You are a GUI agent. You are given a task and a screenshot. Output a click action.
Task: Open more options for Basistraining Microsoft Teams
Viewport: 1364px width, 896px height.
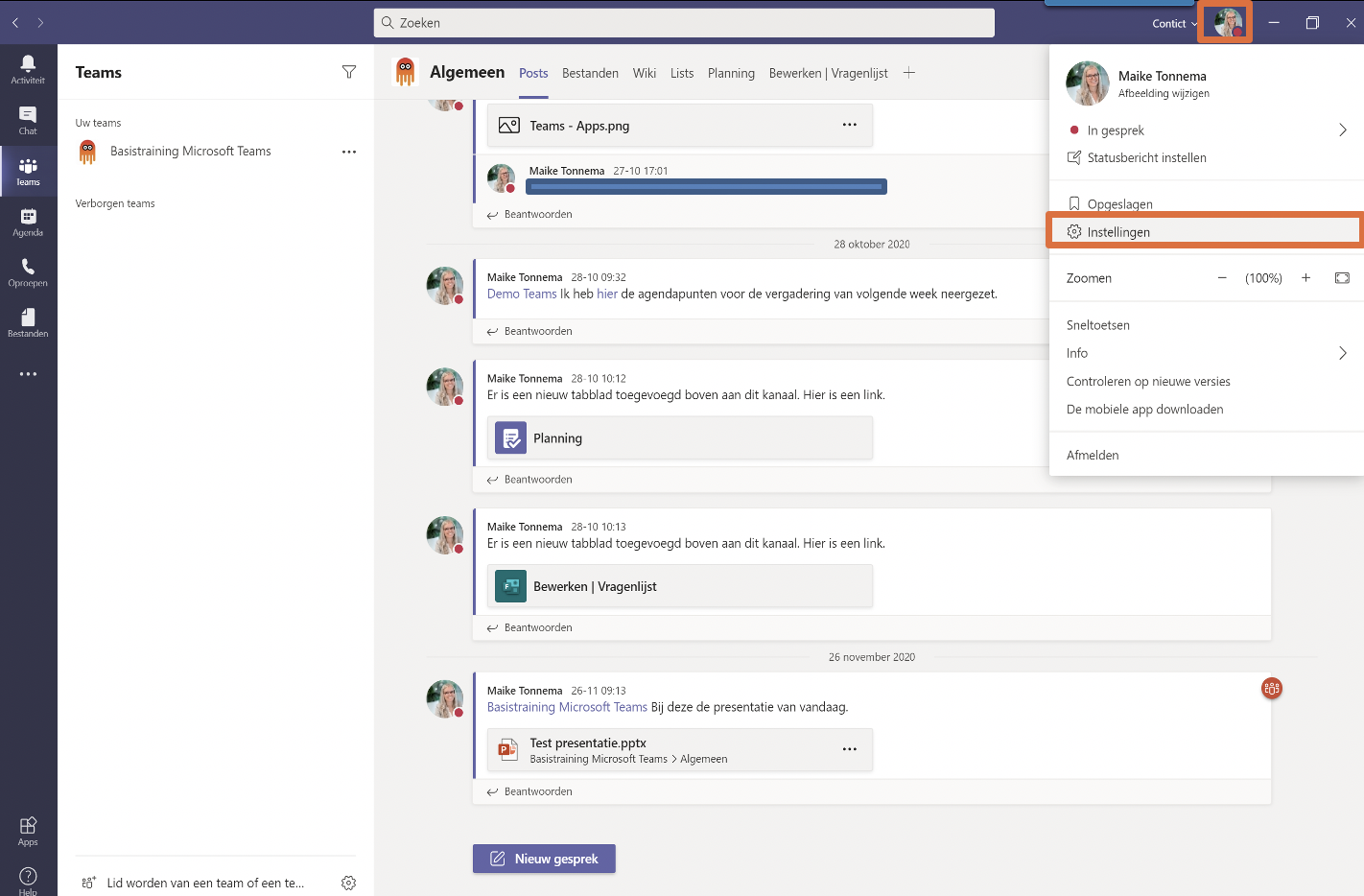coord(349,152)
